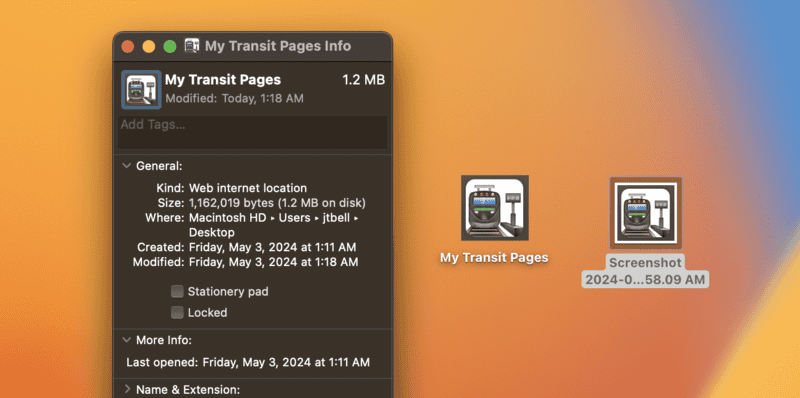Click the train icon preview in Info header

pyautogui.click(x=141, y=89)
